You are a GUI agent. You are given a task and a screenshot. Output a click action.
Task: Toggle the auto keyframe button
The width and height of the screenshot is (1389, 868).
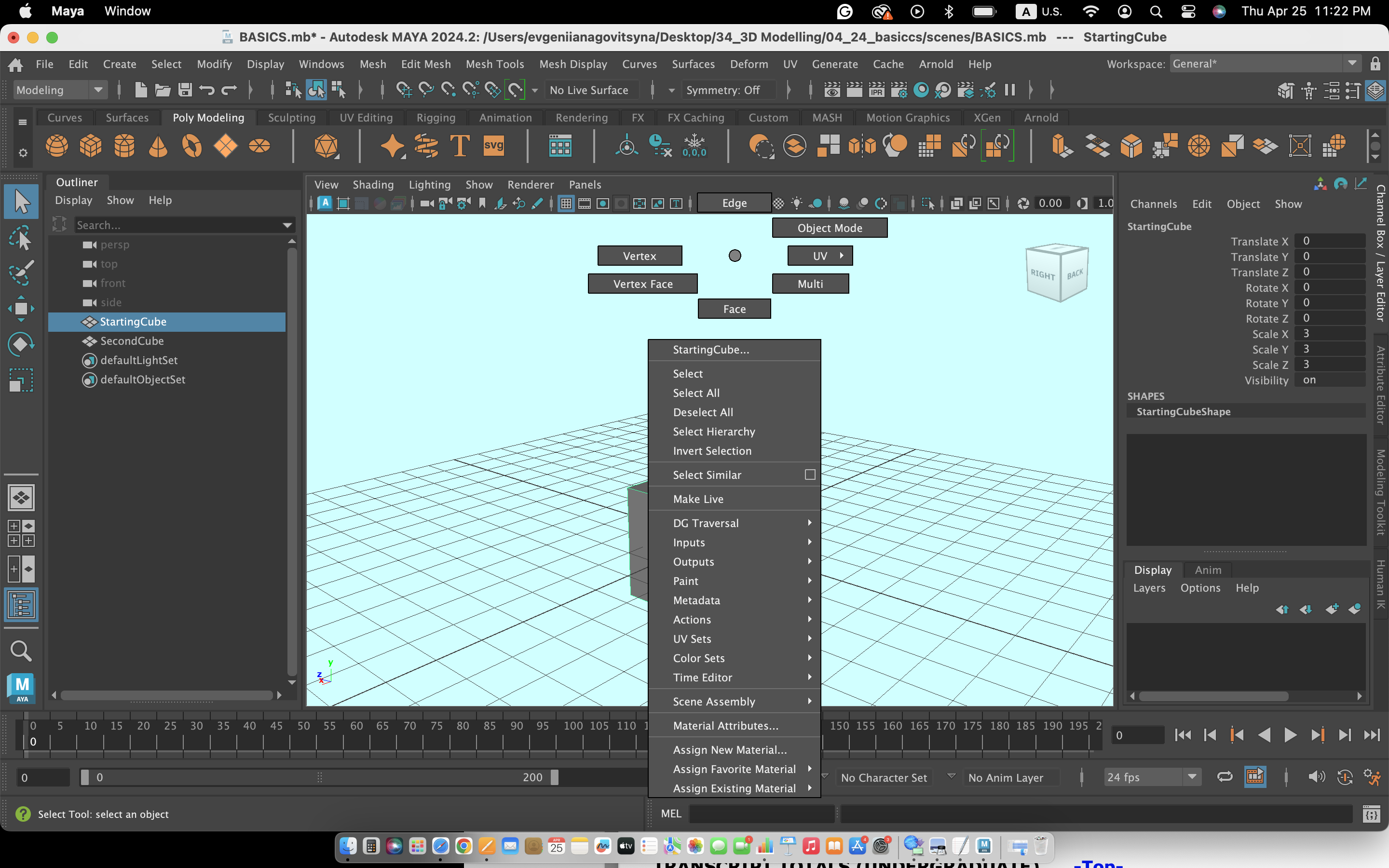pyautogui.click(x=1345, y=777)
